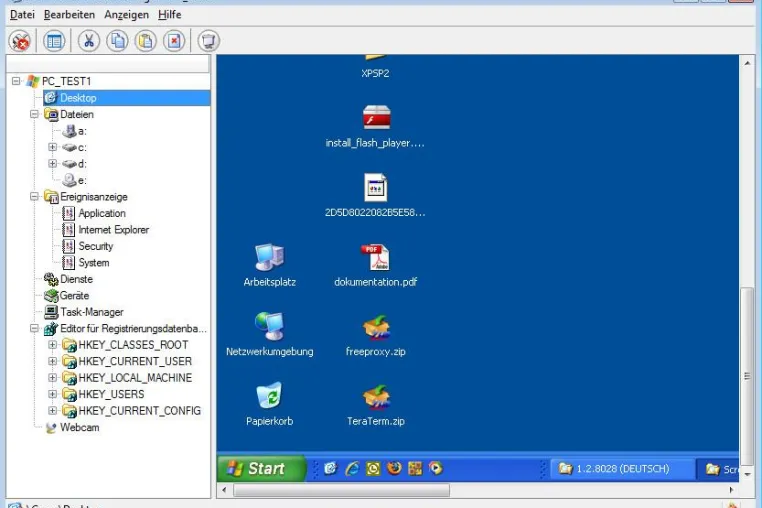Click the vertical scrollbar up arrow
This screenshot has width=762, height=508.
(747, 63)
